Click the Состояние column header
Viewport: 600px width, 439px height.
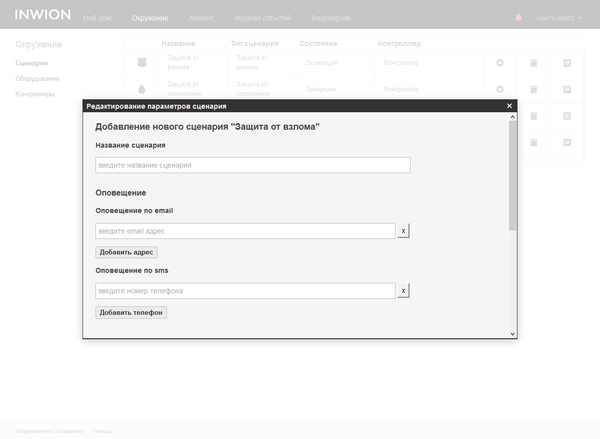318,44
